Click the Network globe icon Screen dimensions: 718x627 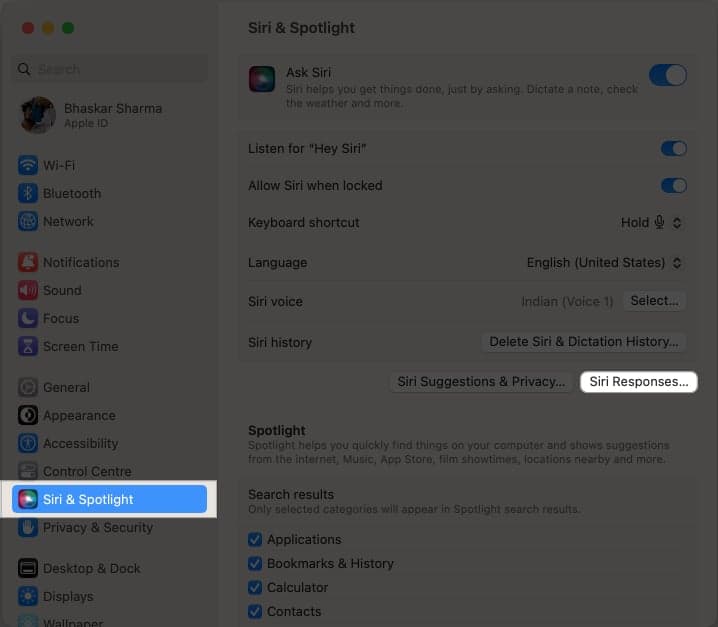point(28,221)
